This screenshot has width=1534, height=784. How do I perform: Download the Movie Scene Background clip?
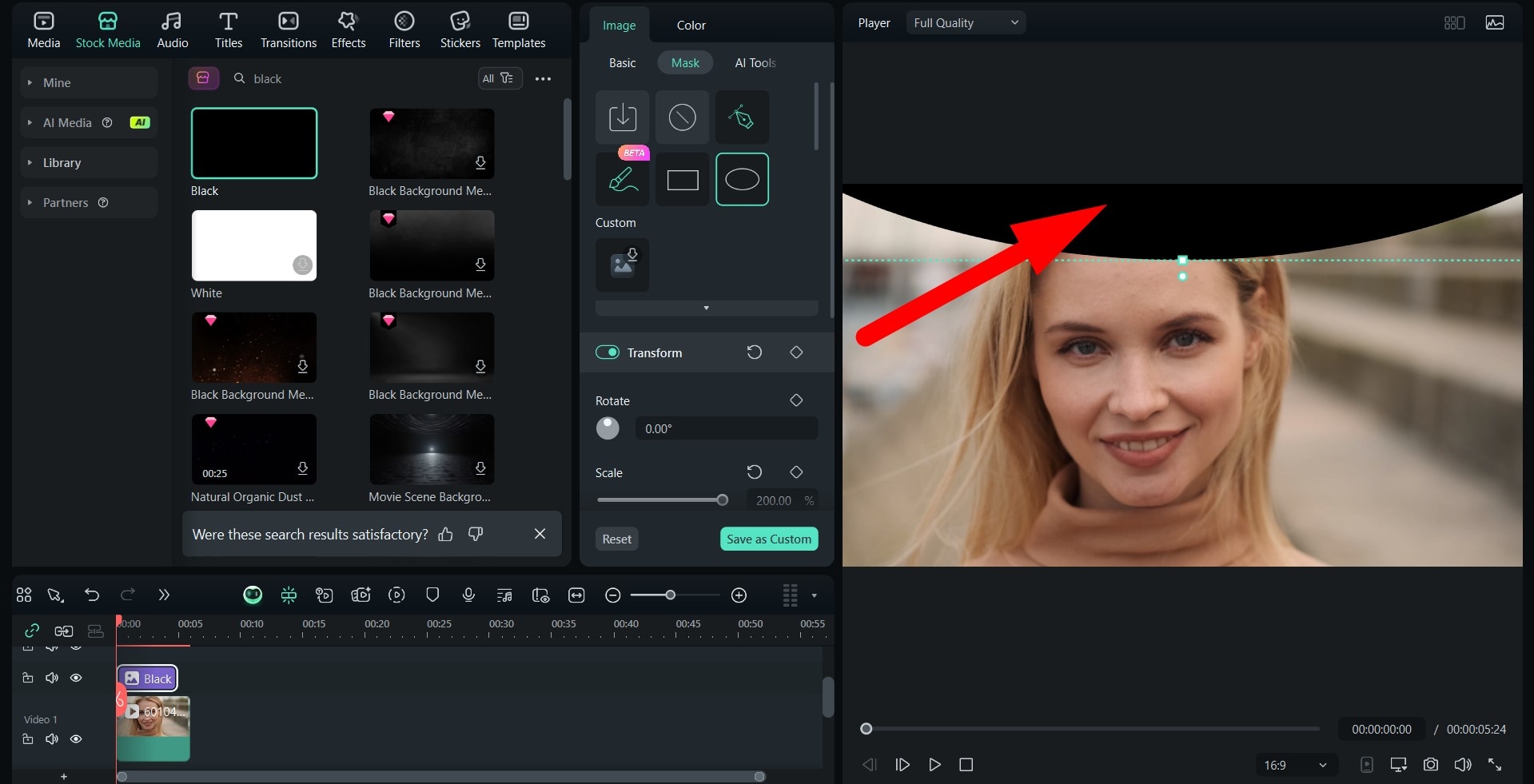pyautogui.click(x=480, y=468)
